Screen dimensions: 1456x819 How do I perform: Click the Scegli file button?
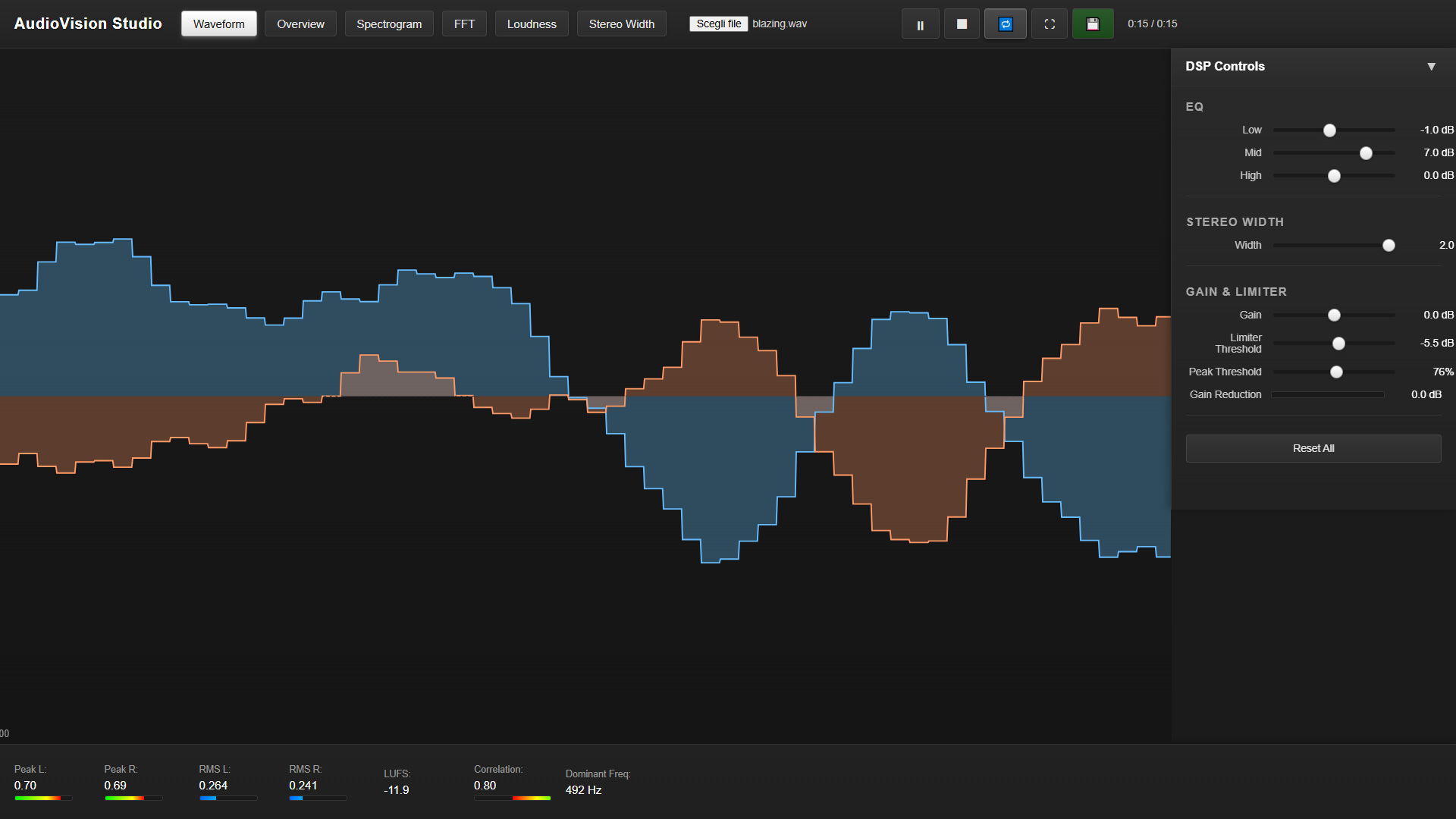[718, 24]
